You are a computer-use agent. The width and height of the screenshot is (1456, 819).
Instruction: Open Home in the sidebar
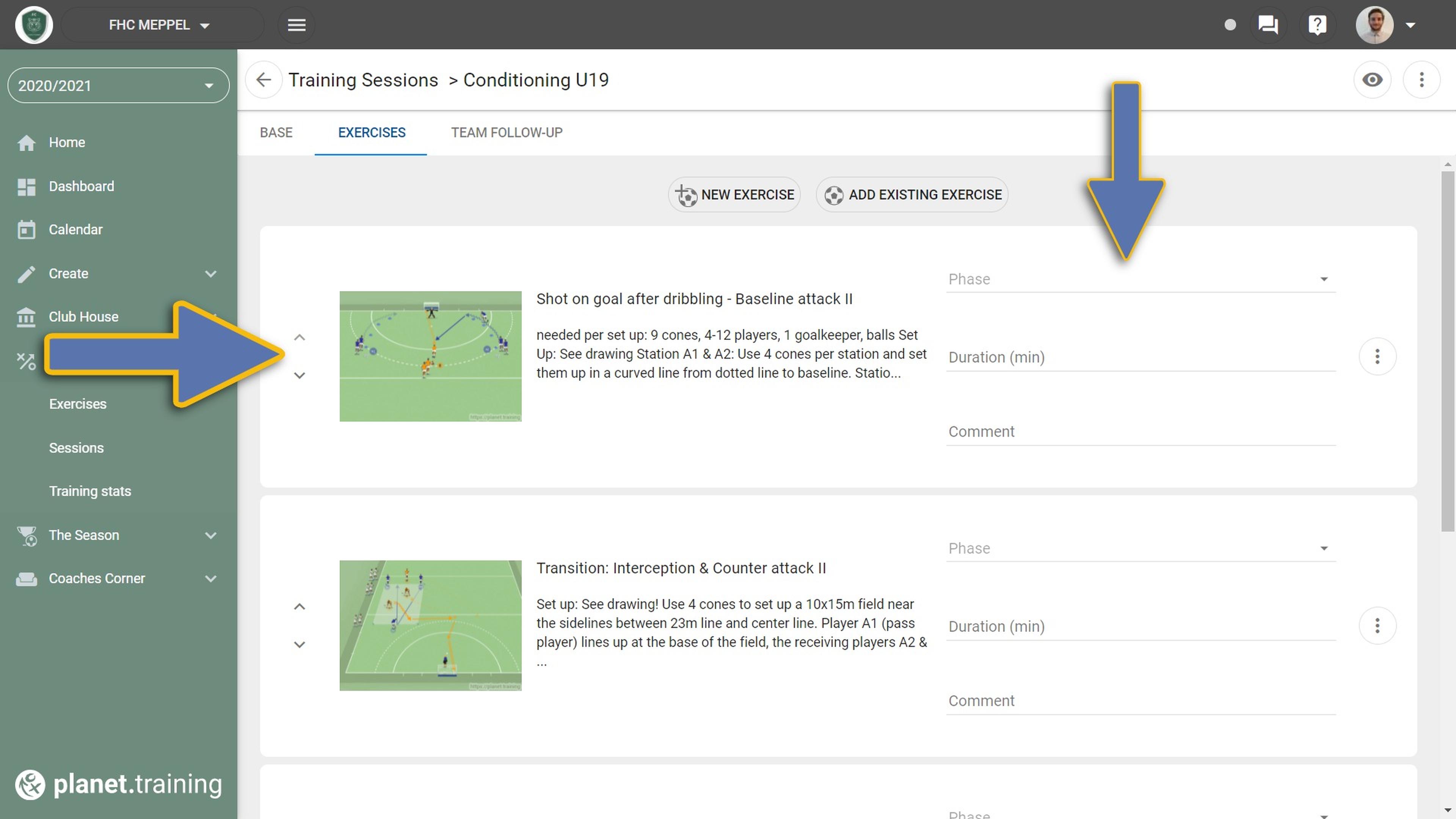[x=119, y=143]
